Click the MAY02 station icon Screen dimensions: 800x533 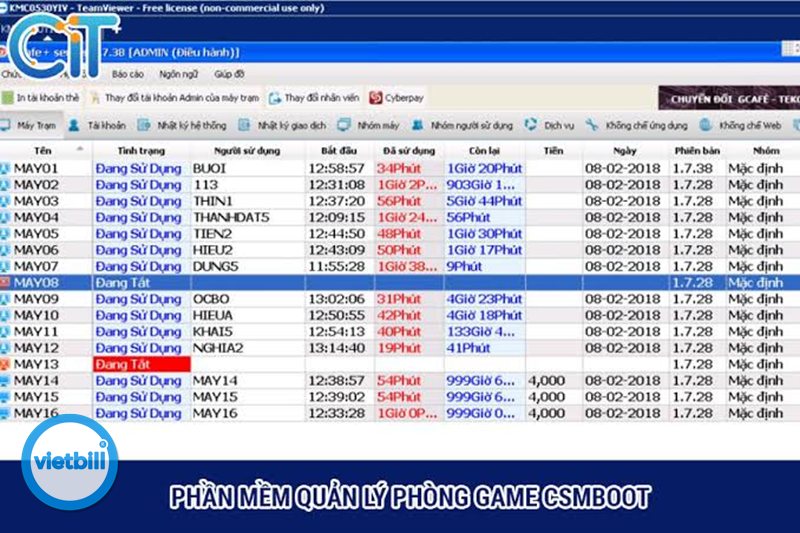coord(5,185)
